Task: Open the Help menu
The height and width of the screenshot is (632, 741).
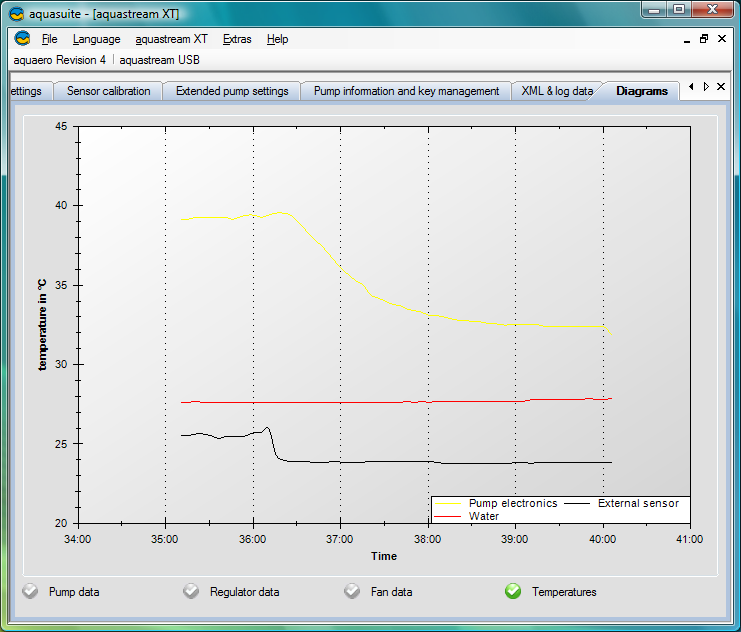Action: tap(277, 39)
